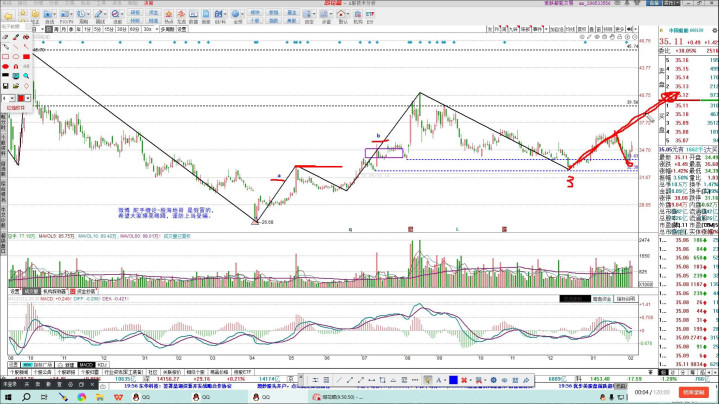The image size is (719, 404).
Task: Click the yellow back arrow toolbar icon
Action: point(8,18)
